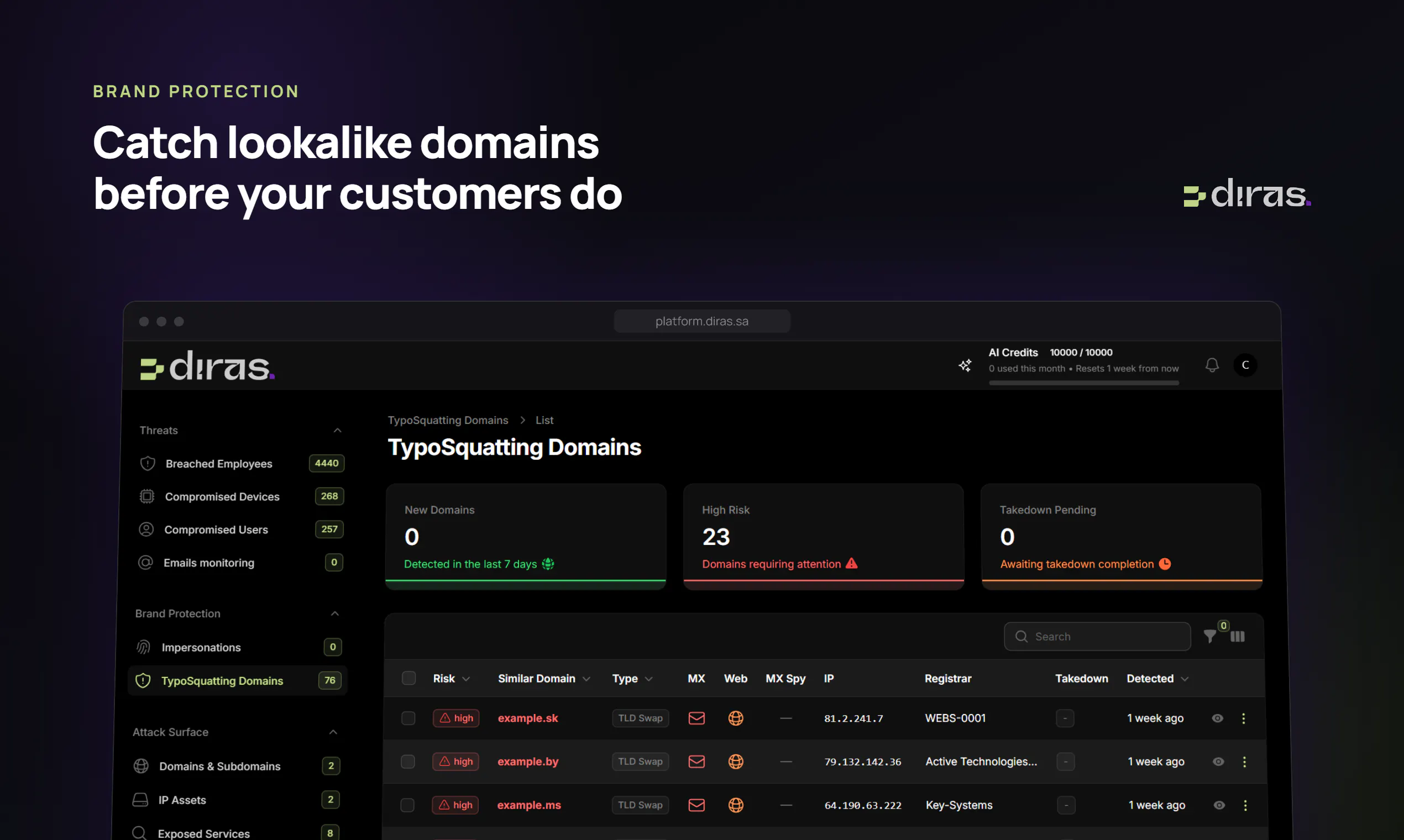
Task: Tick the checkbox for example.ms row
Action: tap(407, 805)
